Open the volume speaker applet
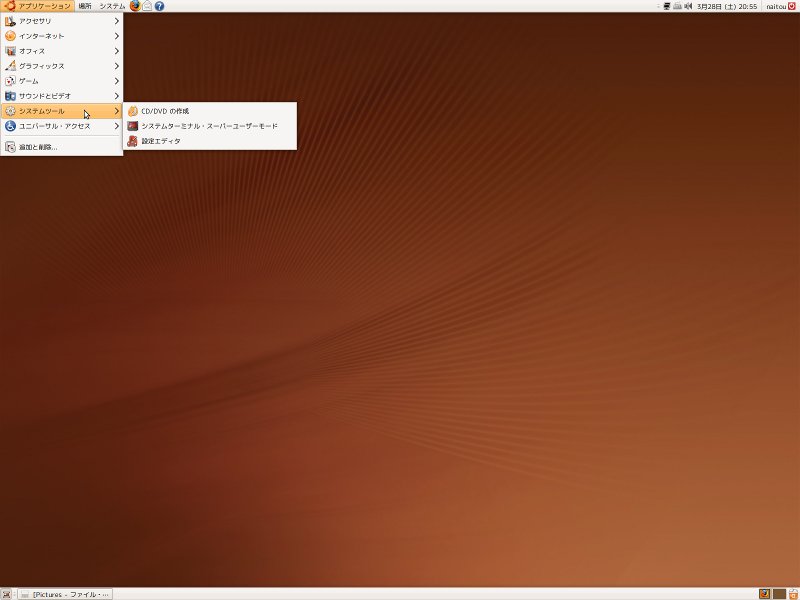 (x=688, y=6)
